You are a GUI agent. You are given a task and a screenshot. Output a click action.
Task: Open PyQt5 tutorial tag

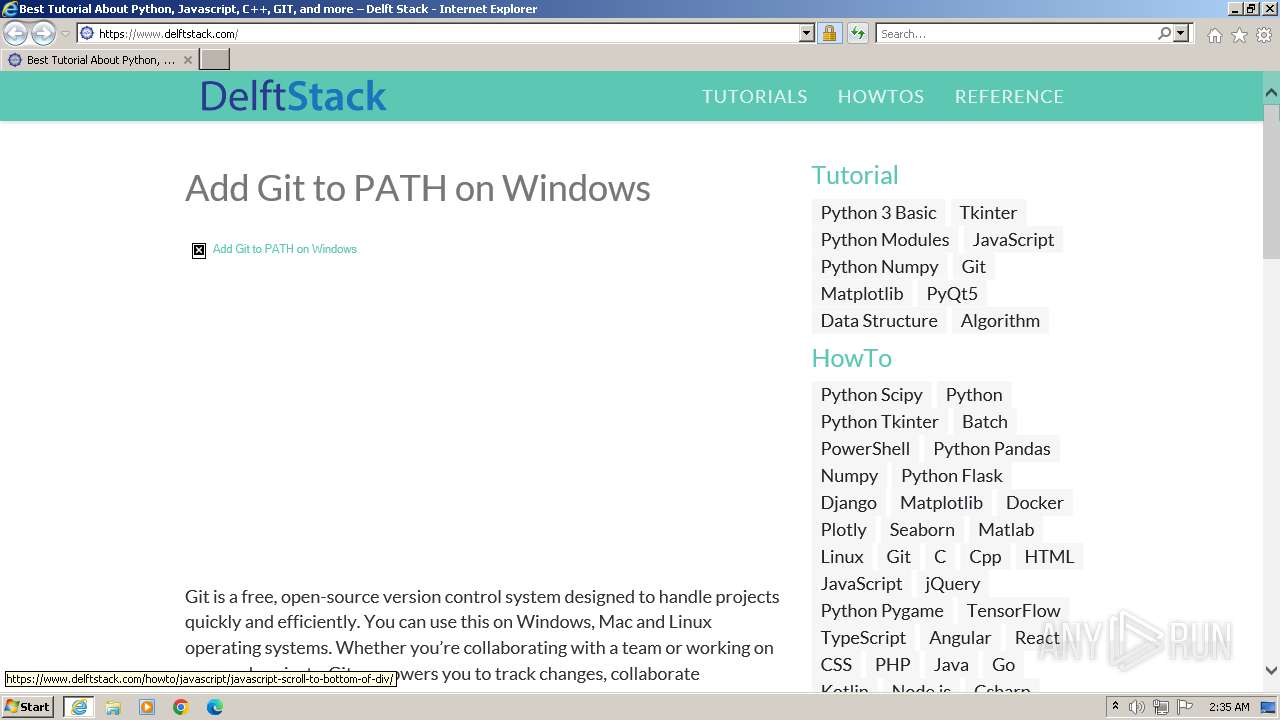(952, 293)
